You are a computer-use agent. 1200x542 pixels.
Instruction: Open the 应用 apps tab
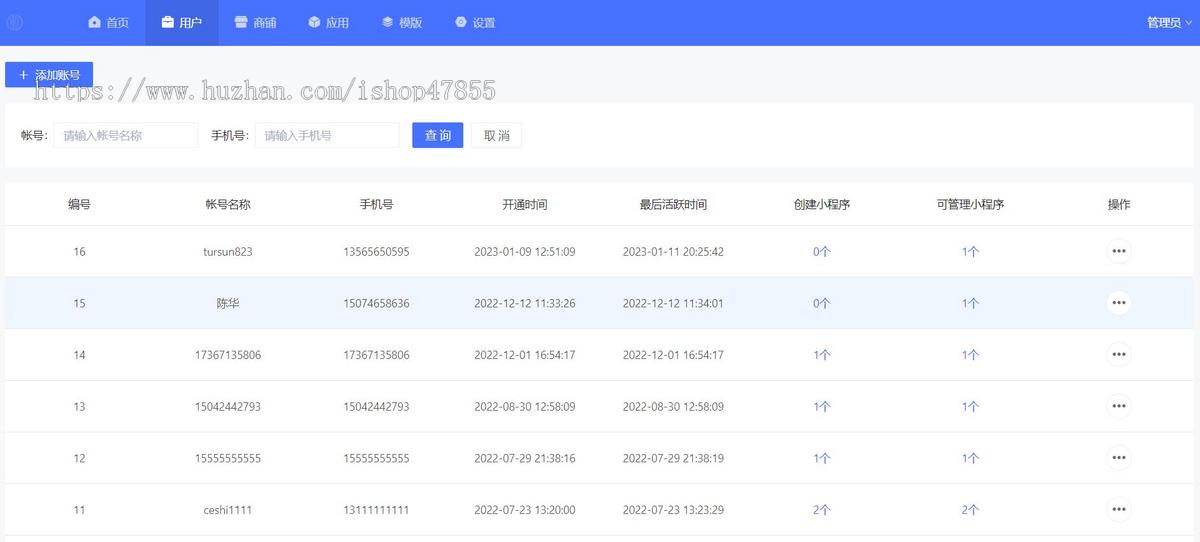328,22
